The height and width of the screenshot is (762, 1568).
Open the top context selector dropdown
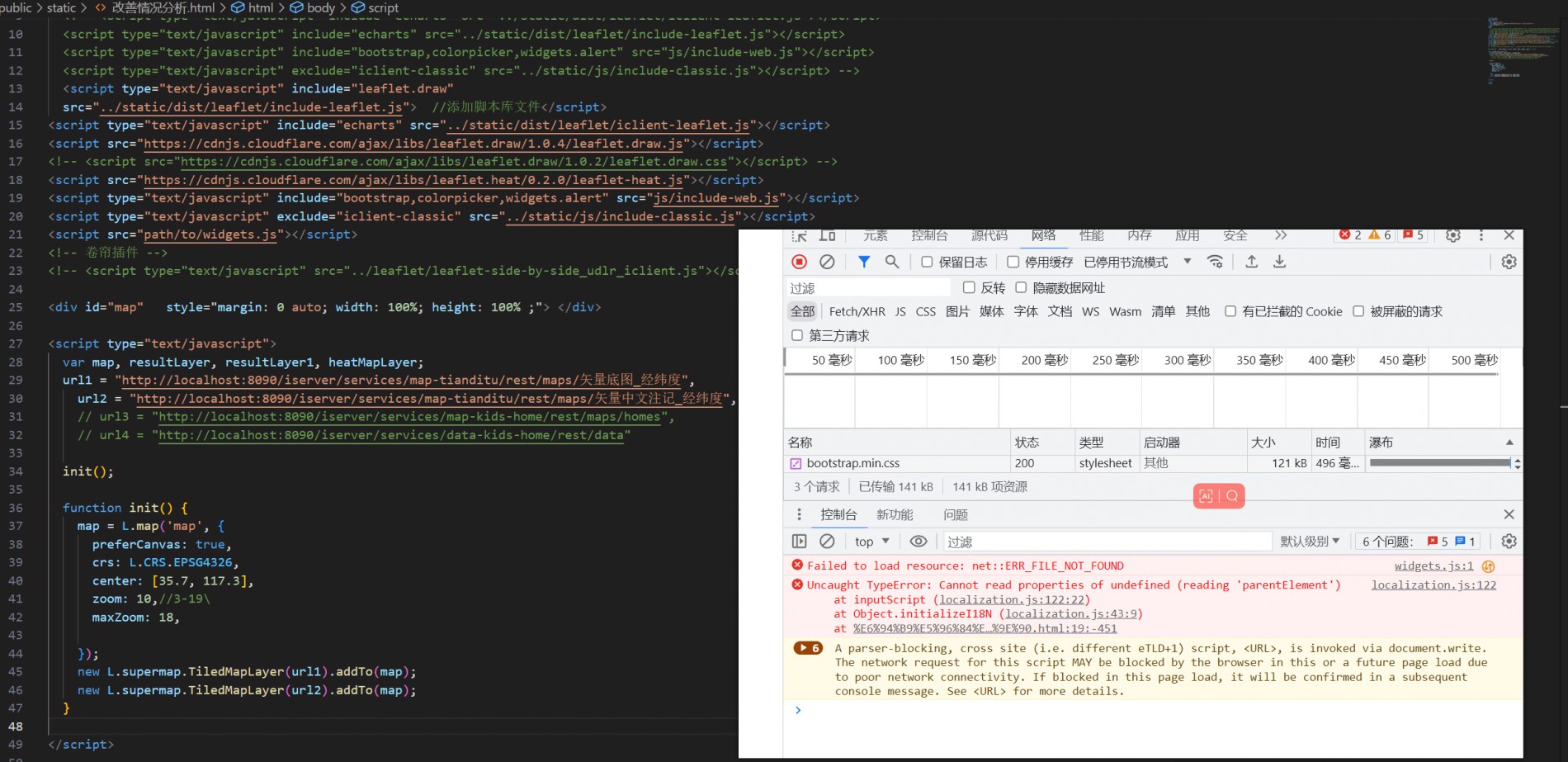(x=871, y=542)
